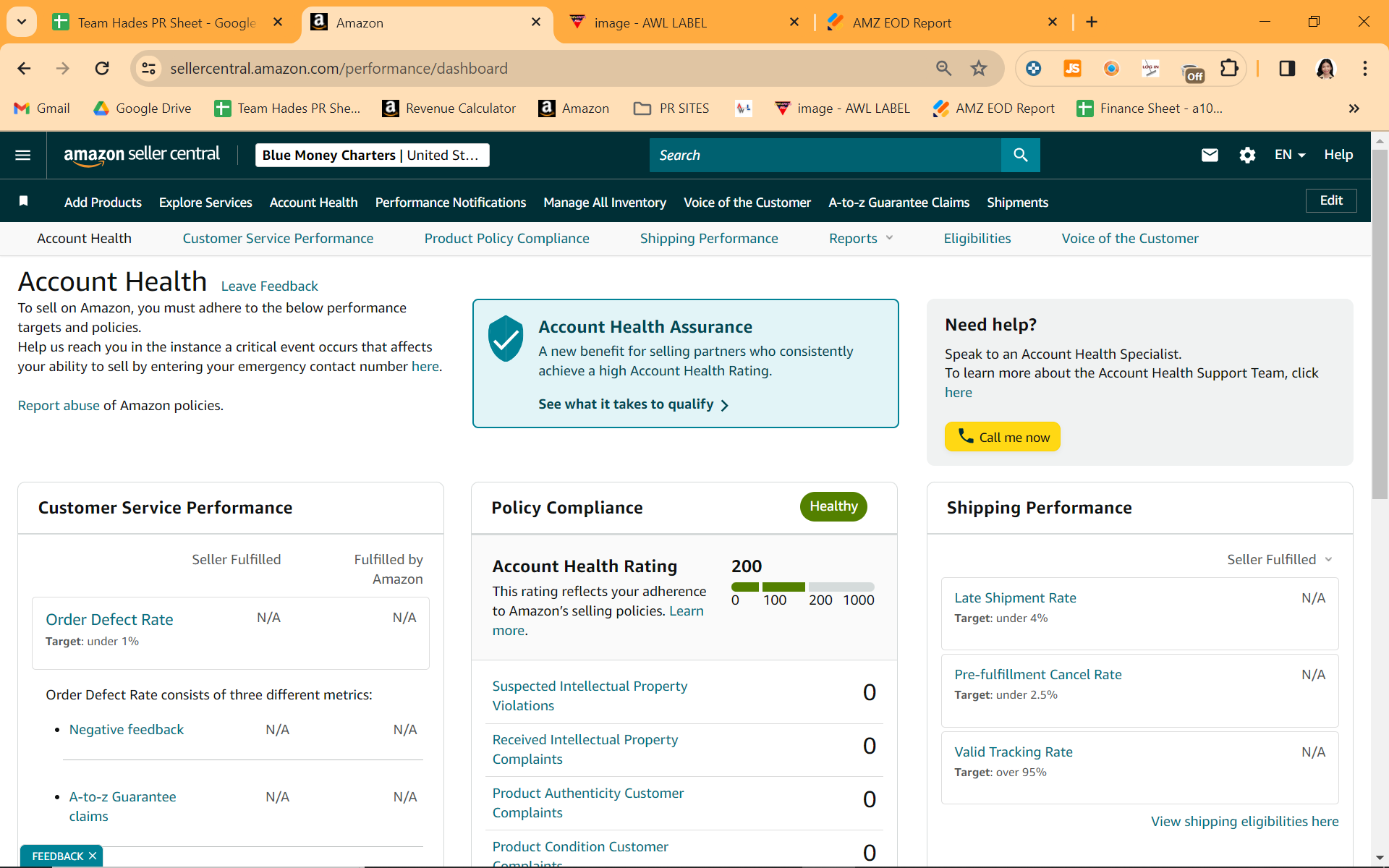
Task: Click the blue plus extension icon
Action: coord(1034,68)
